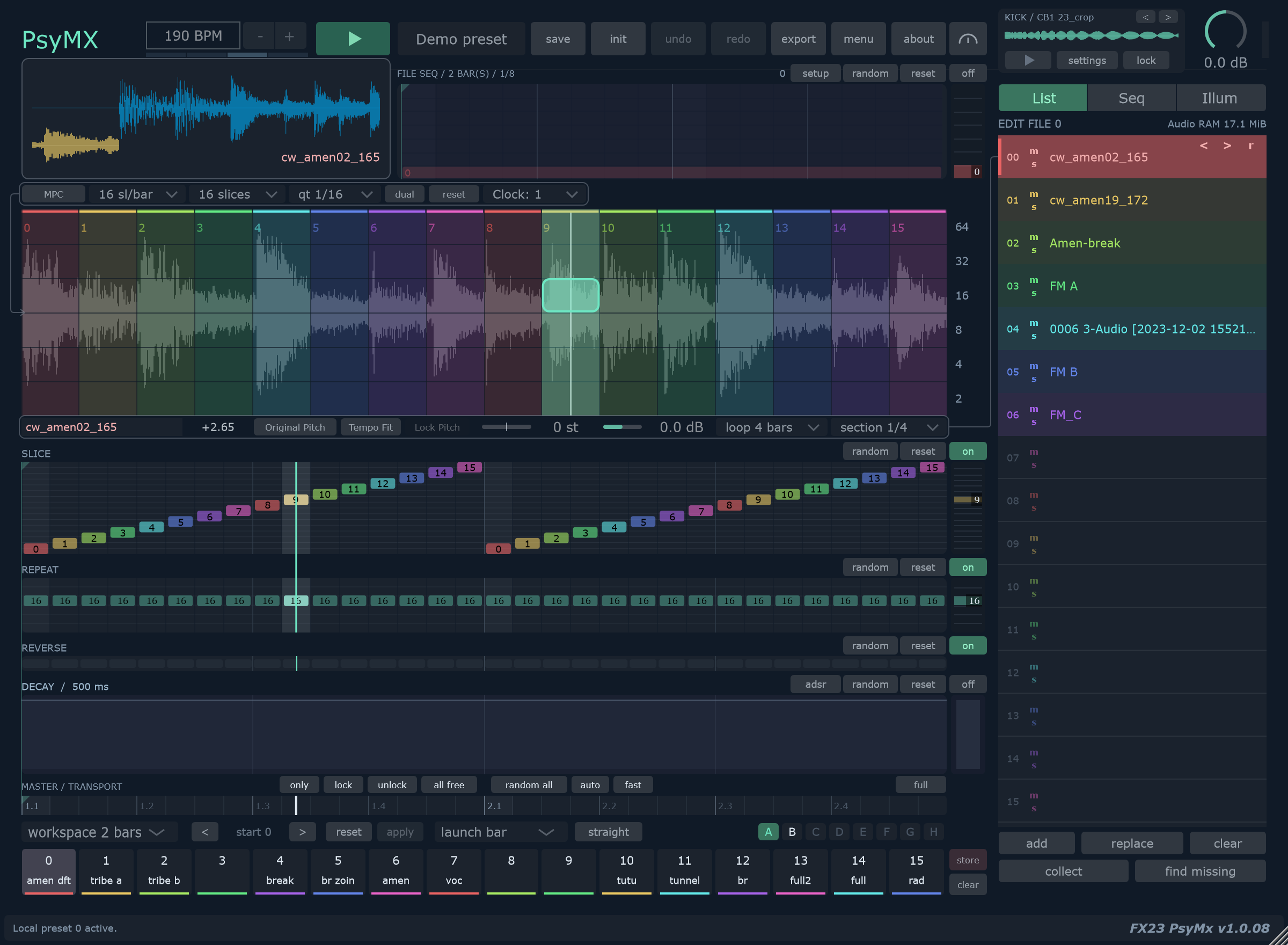The height and width of the screenshot is (945, 1288).
Task: Click the gauge icon next to about
Action: pyautogui.click(x=968, y=39)
